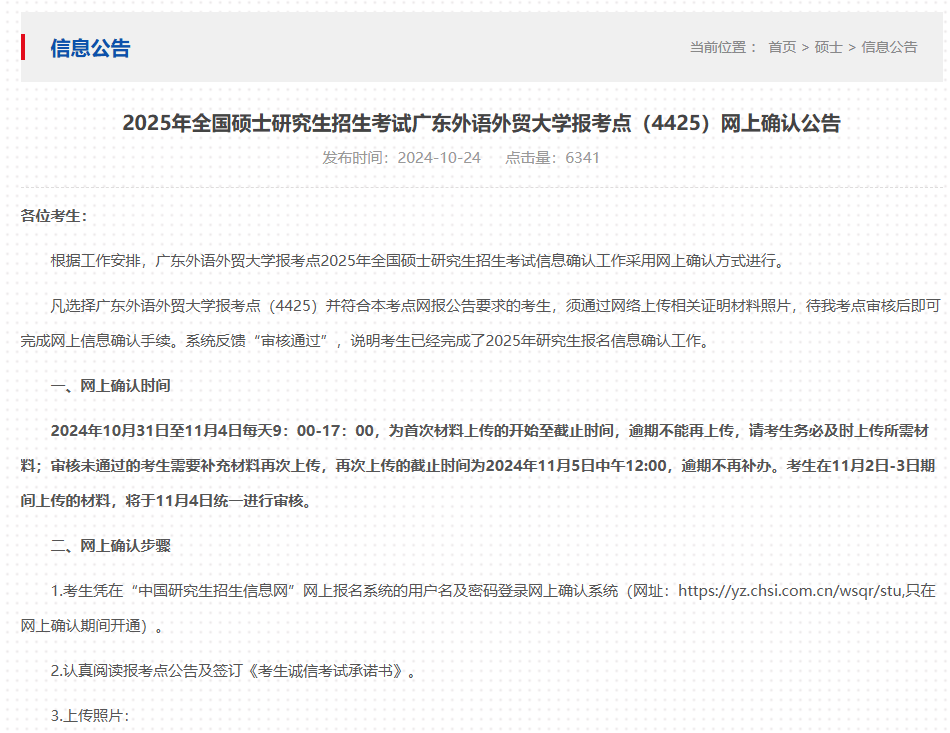Click the 二、网上确认步骤 heading
The height and width of the screenshot is (733, 950).
tap(110, 545)
